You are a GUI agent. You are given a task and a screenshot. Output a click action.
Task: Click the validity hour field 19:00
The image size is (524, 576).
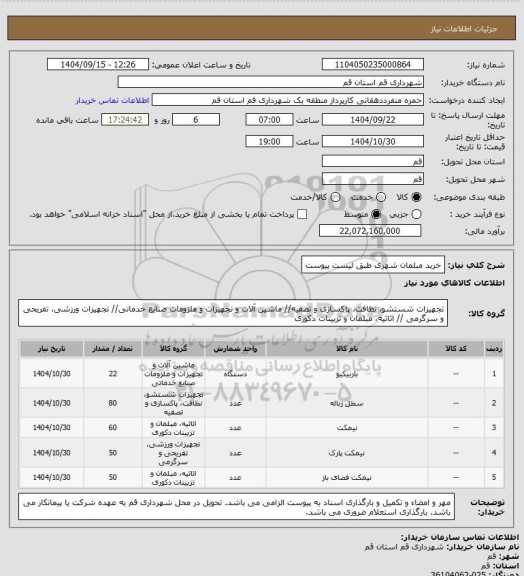point(269,141)
